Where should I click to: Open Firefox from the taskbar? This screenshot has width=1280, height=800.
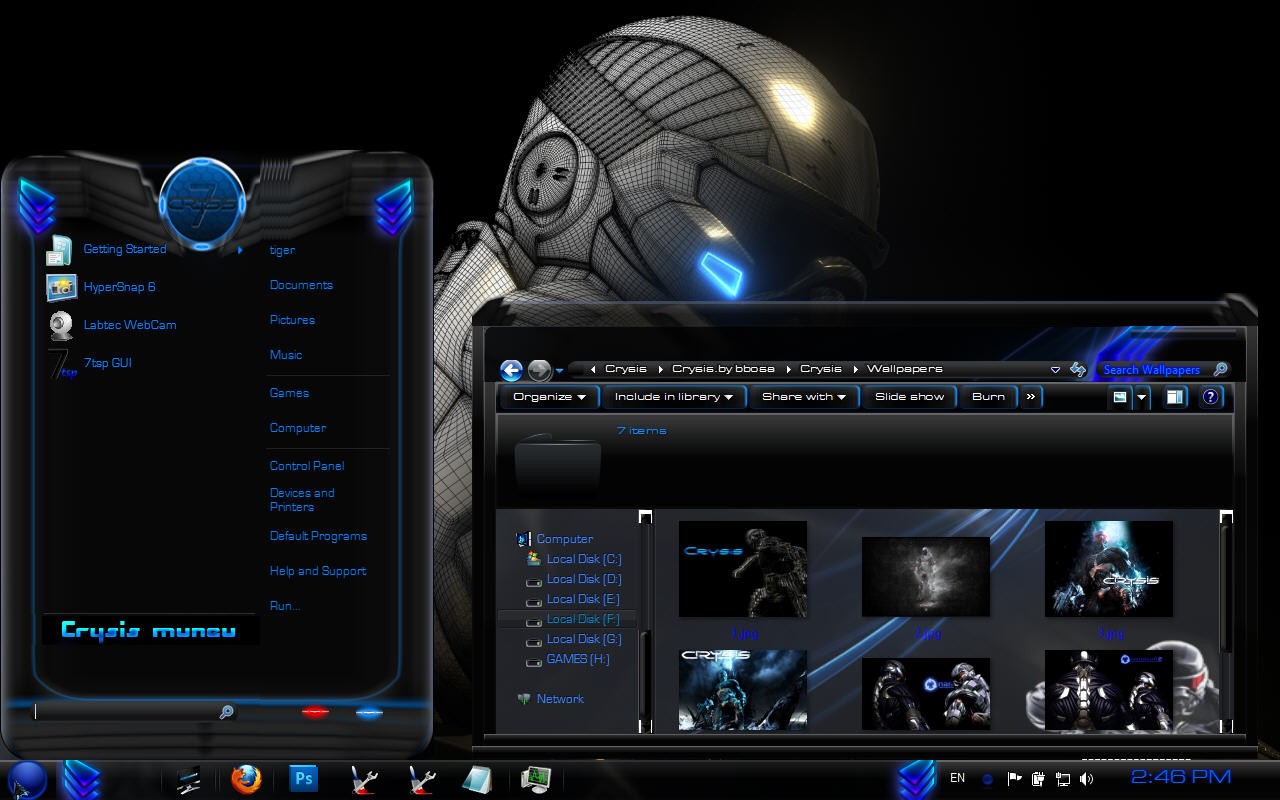click(246, 778)
